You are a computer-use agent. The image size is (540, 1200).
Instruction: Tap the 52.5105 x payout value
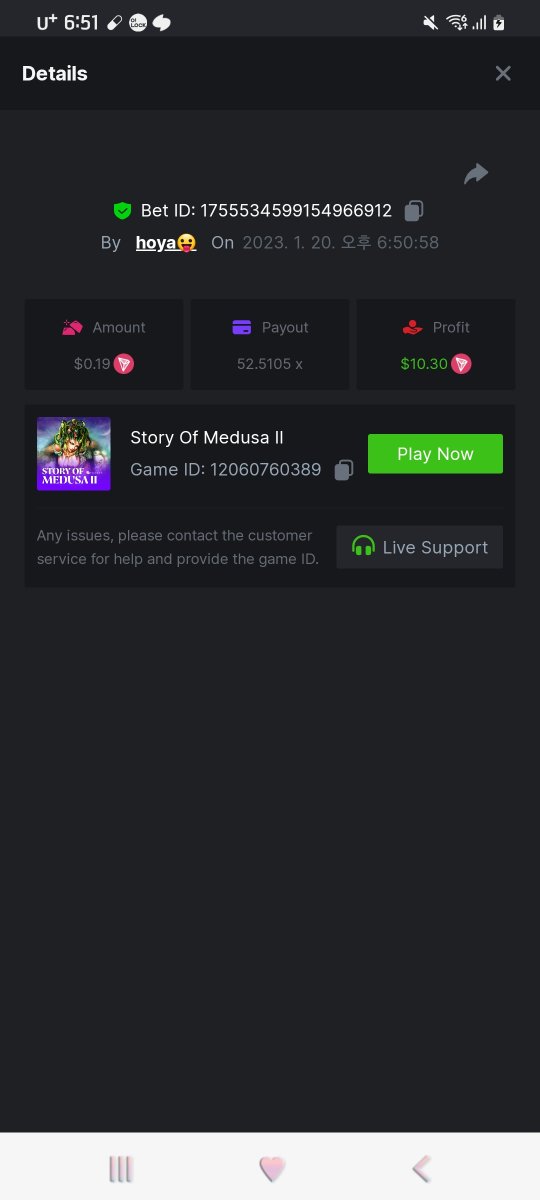[x=270, y=364]
